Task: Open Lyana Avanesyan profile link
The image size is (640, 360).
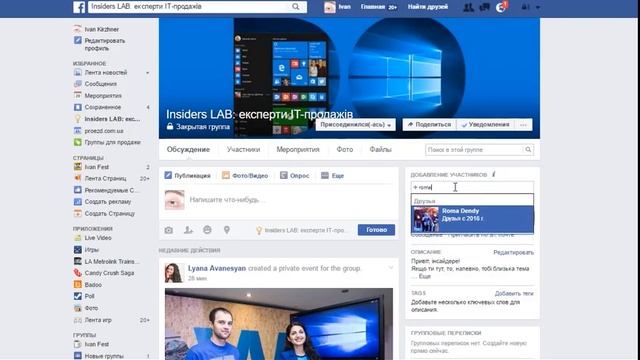Action: [217, 268]
